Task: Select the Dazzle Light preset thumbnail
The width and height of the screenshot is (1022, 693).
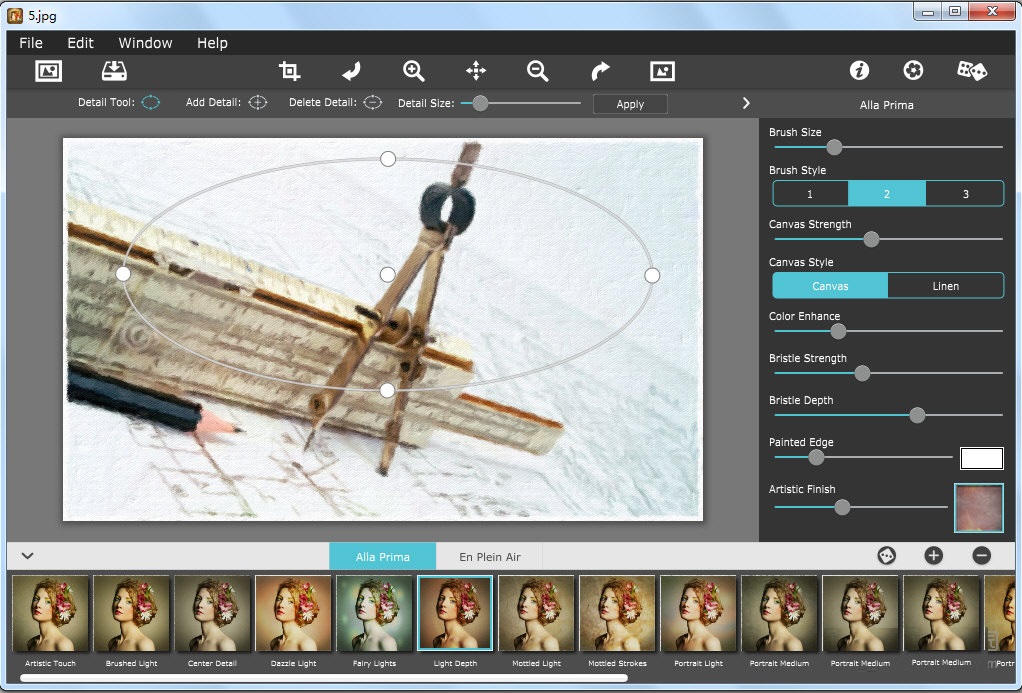Action: (294, 613)
